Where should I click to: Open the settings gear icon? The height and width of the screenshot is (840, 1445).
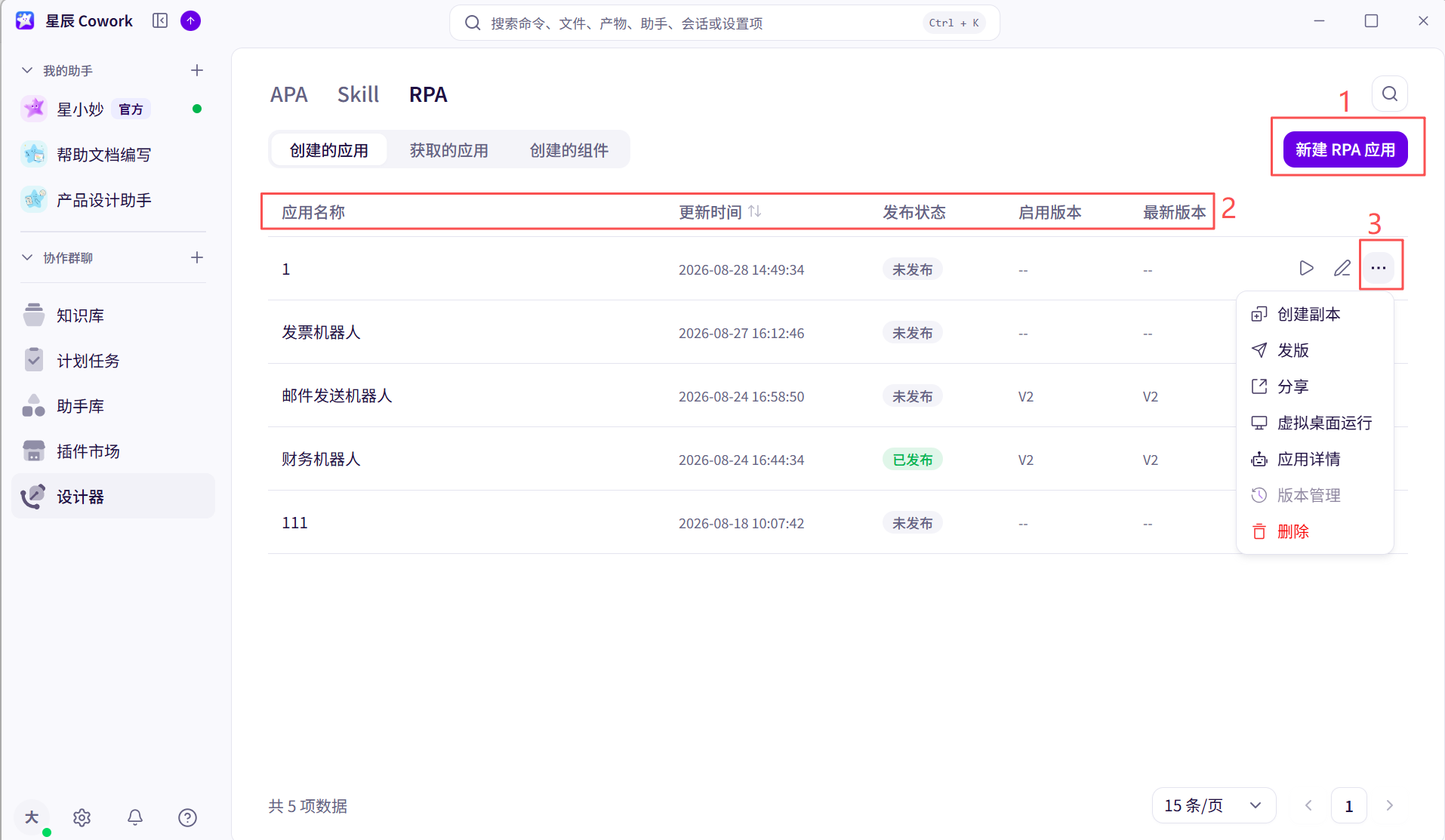(82, 817)
